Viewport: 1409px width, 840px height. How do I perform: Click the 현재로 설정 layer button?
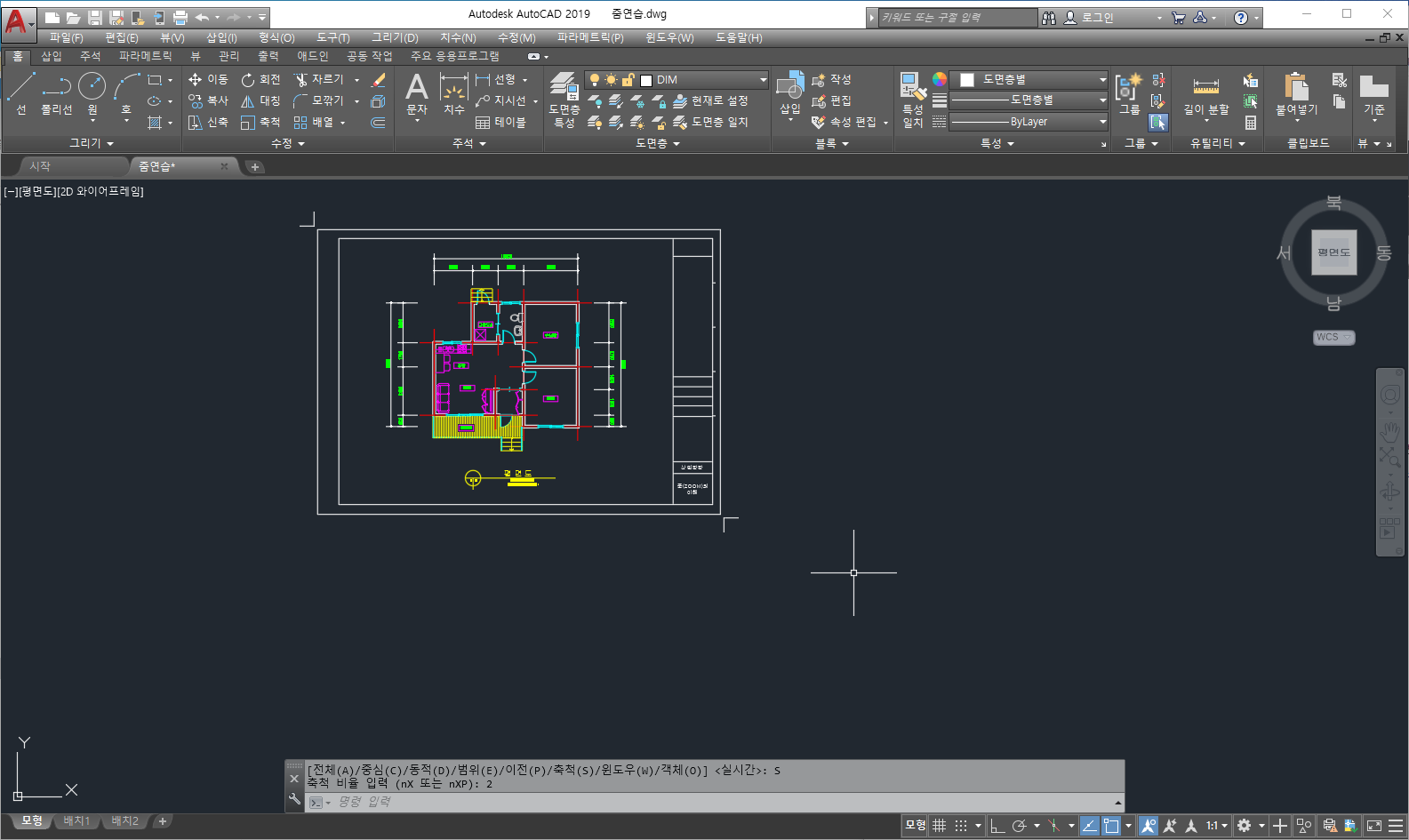[710, 100]
